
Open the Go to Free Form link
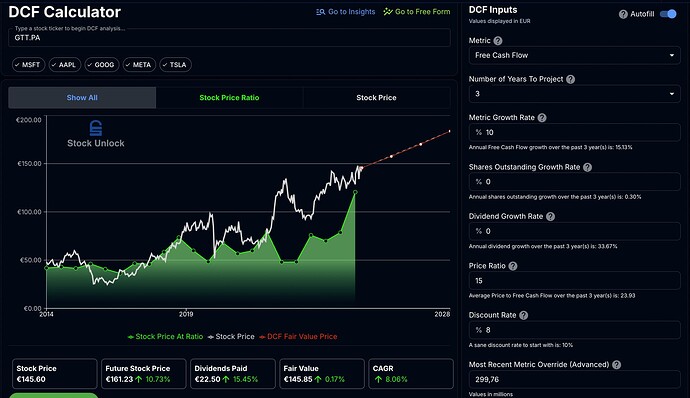[x=417, y=12]
